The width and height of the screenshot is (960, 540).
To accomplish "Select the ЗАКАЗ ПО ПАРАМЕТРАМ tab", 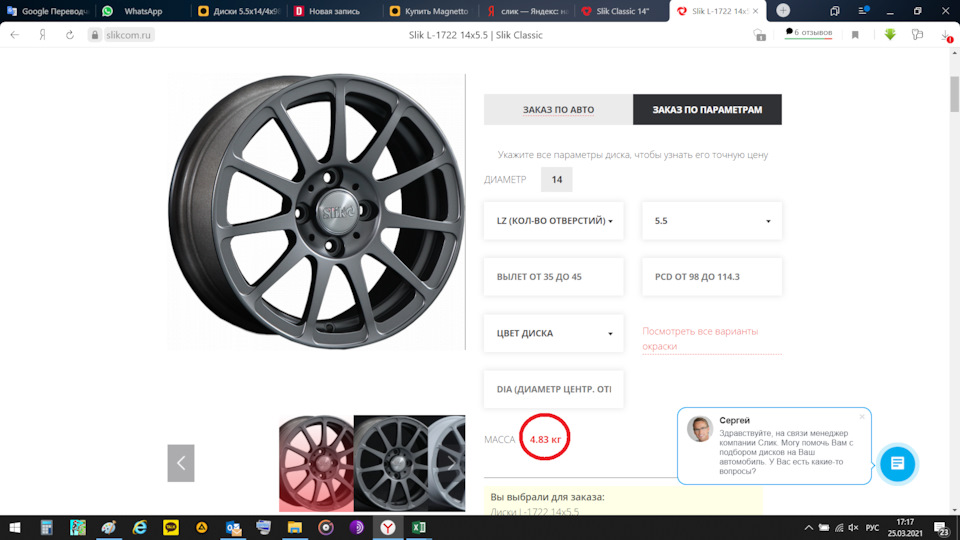I will 707,110.
